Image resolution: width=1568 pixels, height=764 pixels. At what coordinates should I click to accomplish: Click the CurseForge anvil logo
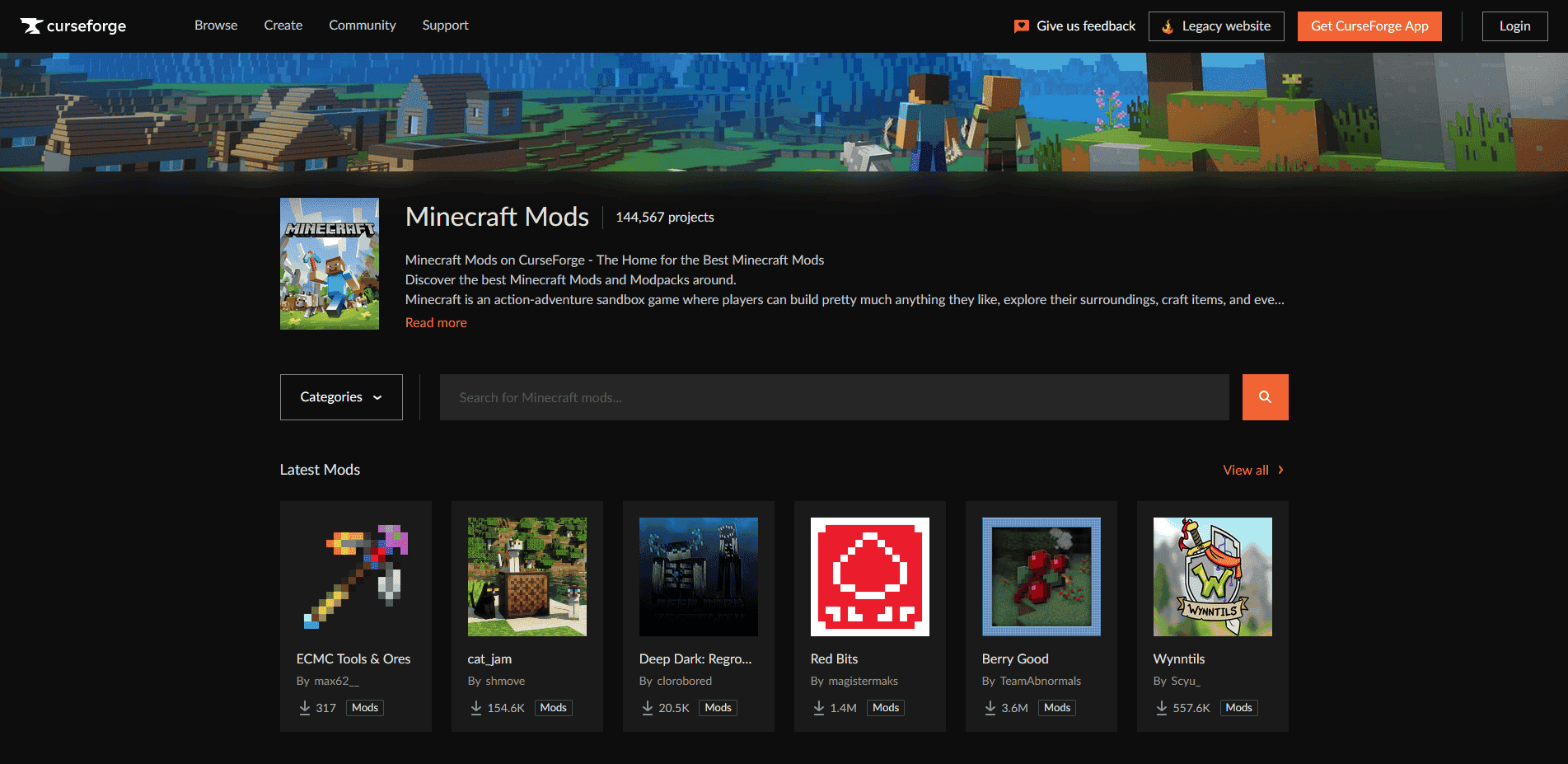32,26
